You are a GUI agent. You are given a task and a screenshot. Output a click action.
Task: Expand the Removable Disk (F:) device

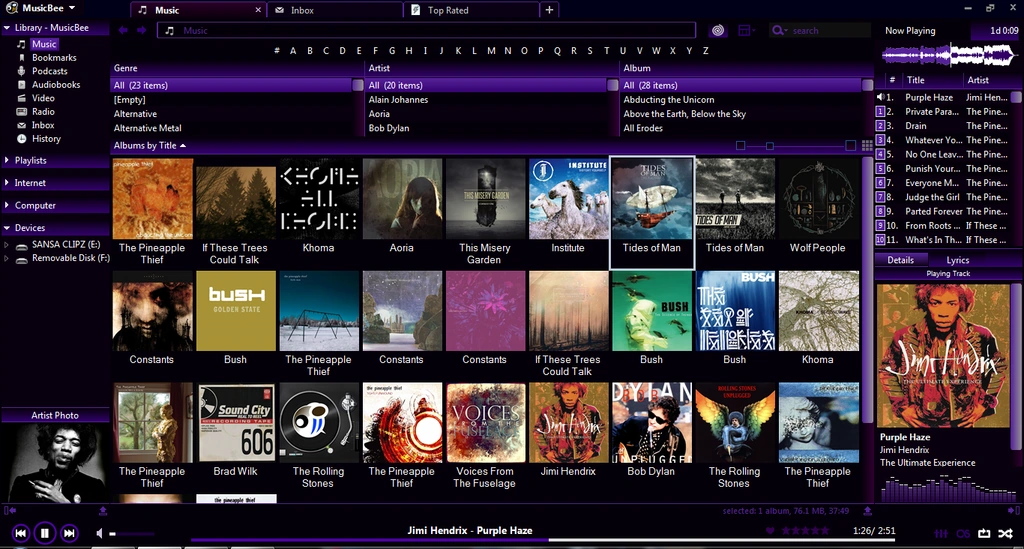point(7,259)
